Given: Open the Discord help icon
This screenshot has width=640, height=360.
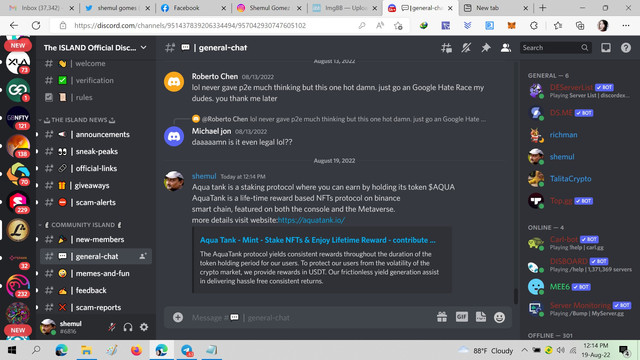Looking at the screenshot, I should click(x=626, y=48).
